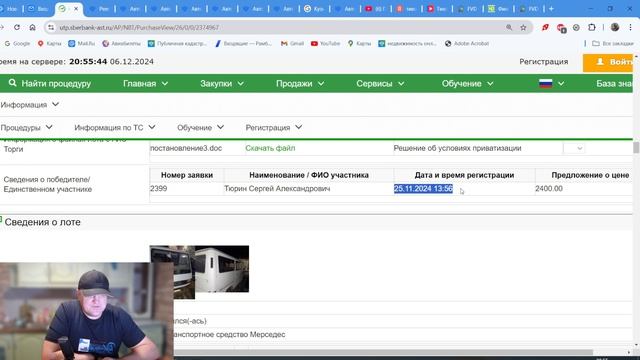Click the Скачать файл link
The height and width of the screenshot is (360, 640).
(270, 148)
